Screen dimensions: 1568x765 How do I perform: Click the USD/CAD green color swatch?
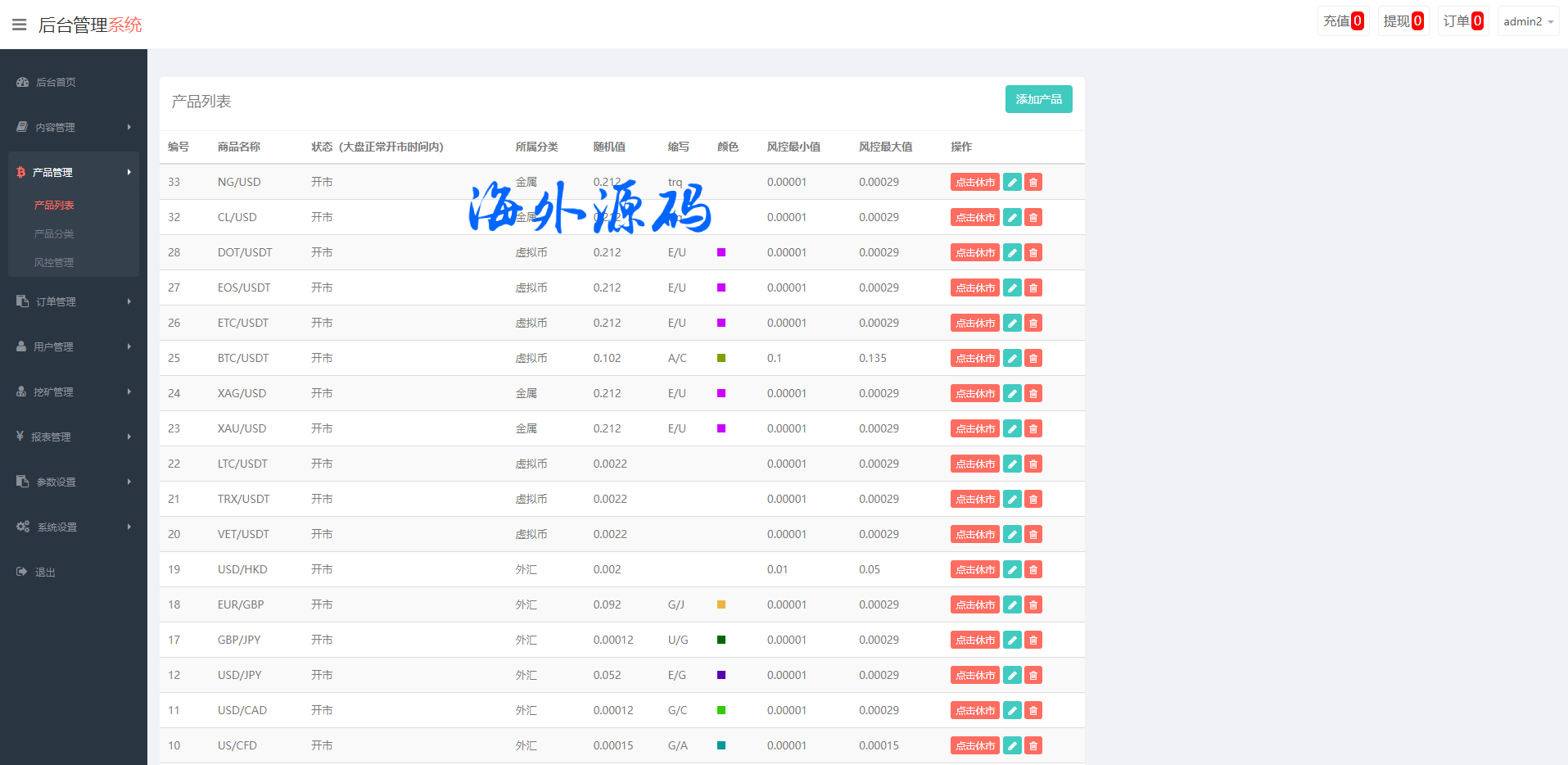(721, 710)
